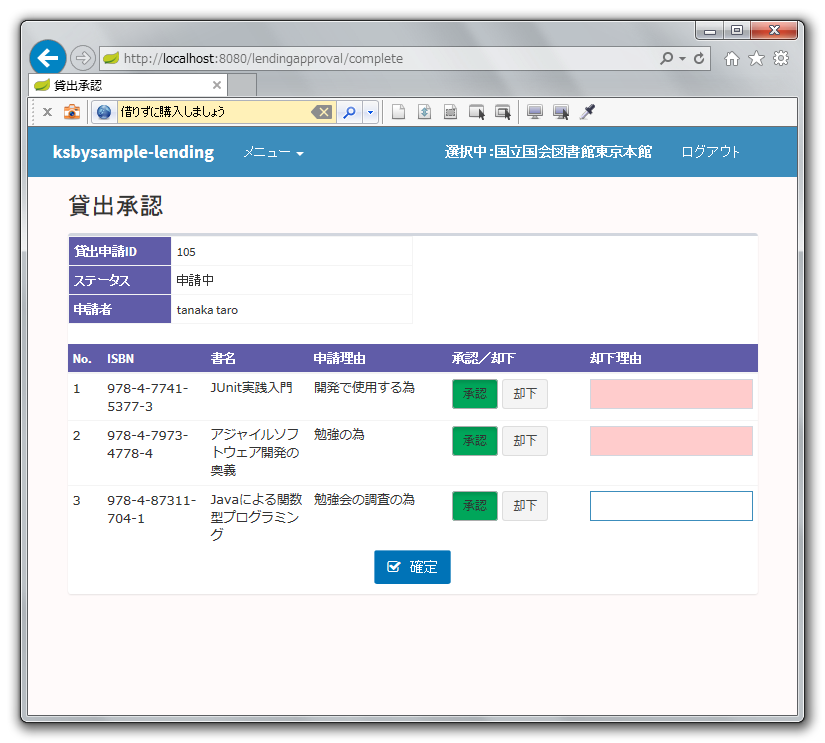Viewport: 825px width, 743px height.
Task: Click the search magnifier in address bar
Action: pos(666,58)
